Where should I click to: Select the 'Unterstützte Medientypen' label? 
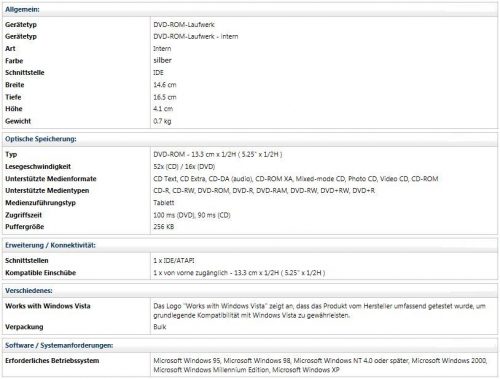[47, 191]
